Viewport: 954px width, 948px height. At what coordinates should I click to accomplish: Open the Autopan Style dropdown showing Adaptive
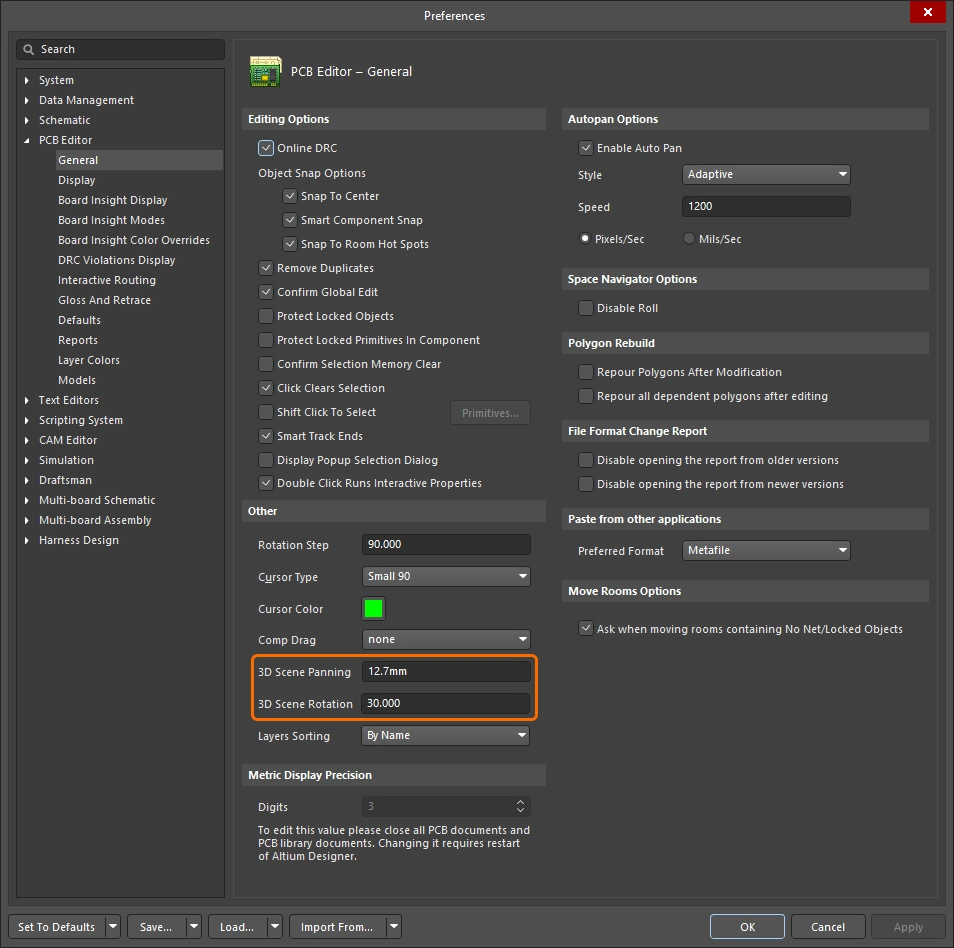(x=766, y=174)
